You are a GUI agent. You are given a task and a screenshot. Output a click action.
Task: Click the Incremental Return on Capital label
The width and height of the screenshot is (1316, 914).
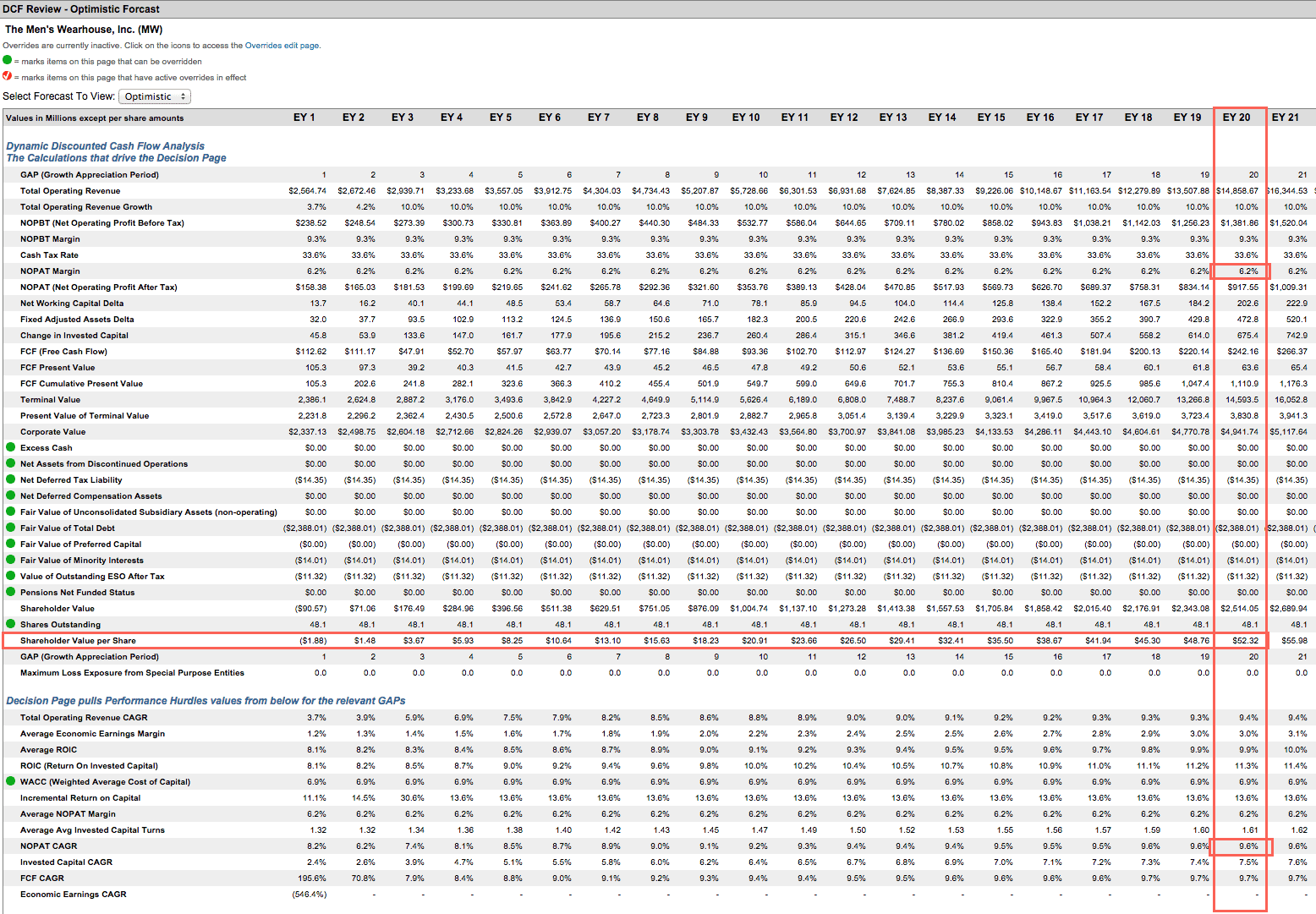tap(80, 798)
